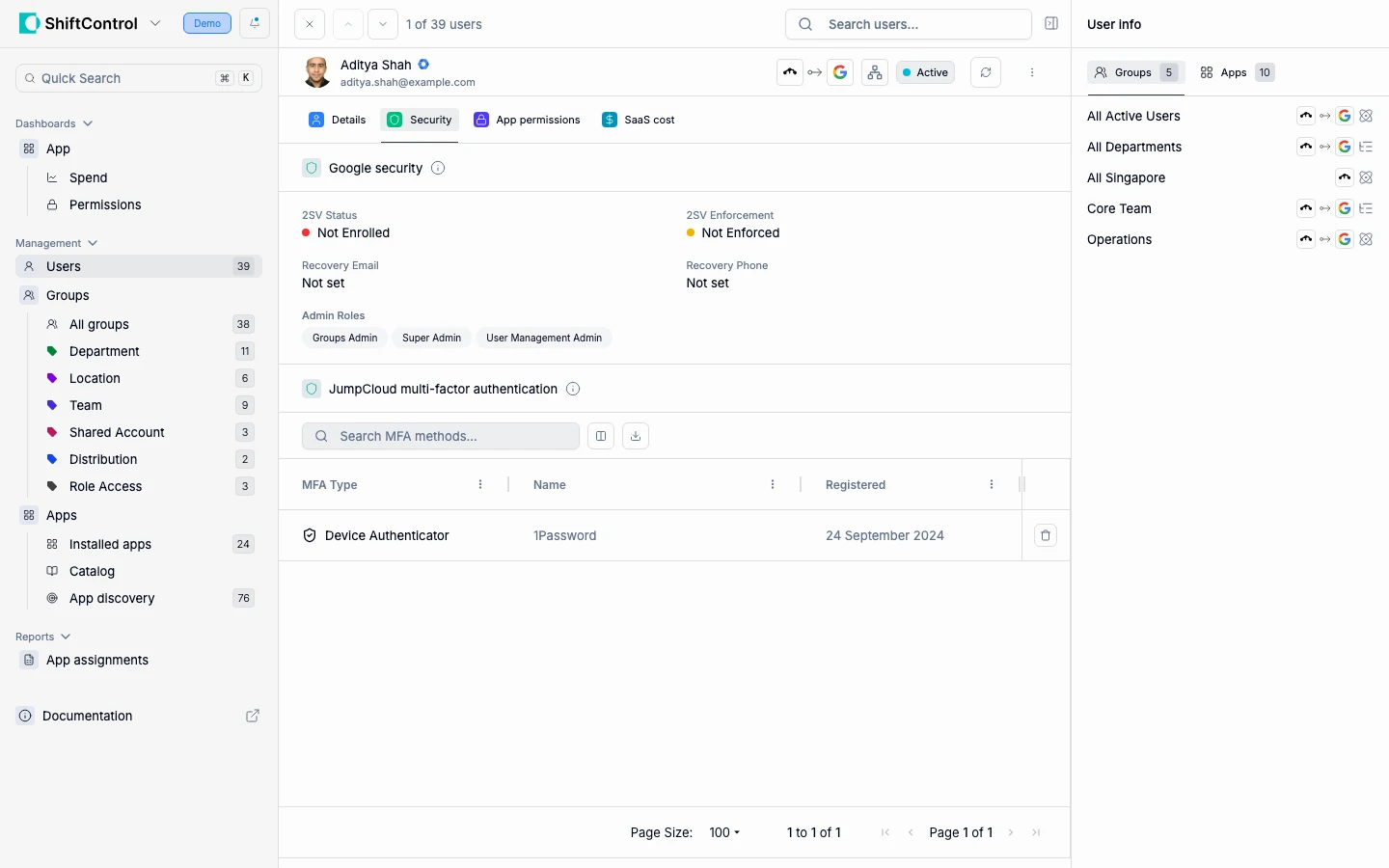
Task: Click the refresh user sync icon
Action: pos(985,72)
